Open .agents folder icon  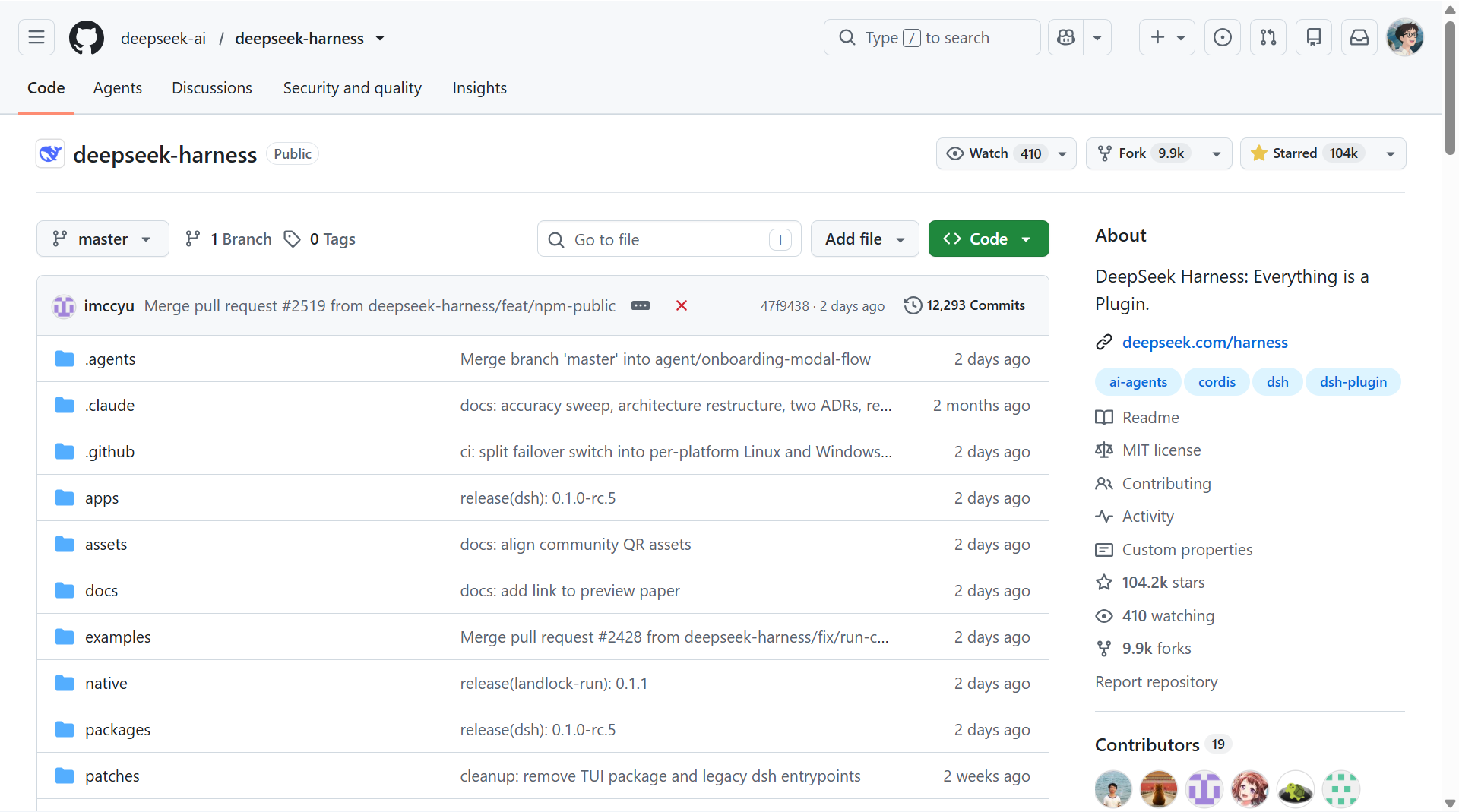coord(65,359)
